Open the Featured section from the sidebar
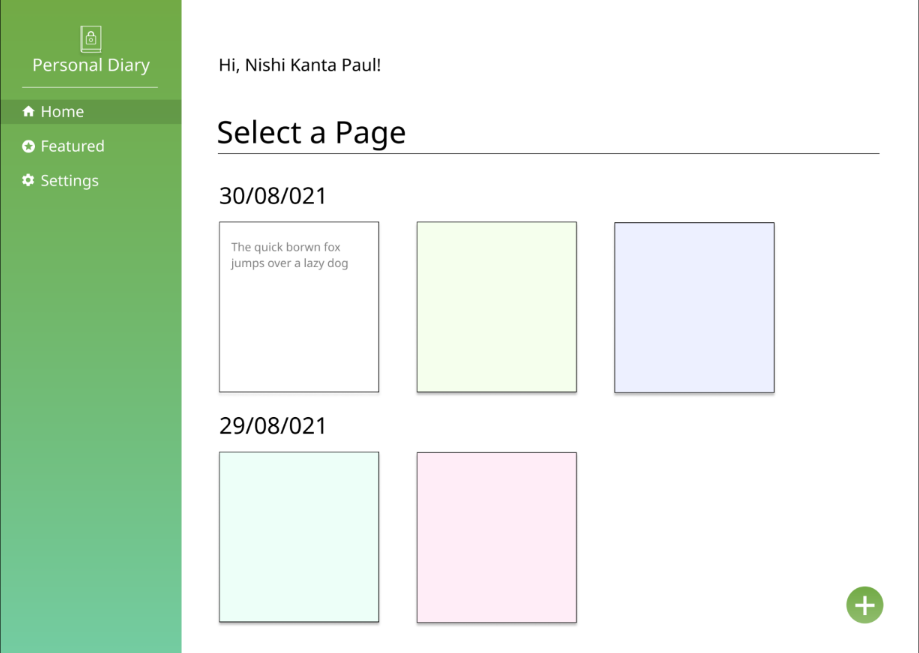Screen dimensions: 919x653 point(72,146)
